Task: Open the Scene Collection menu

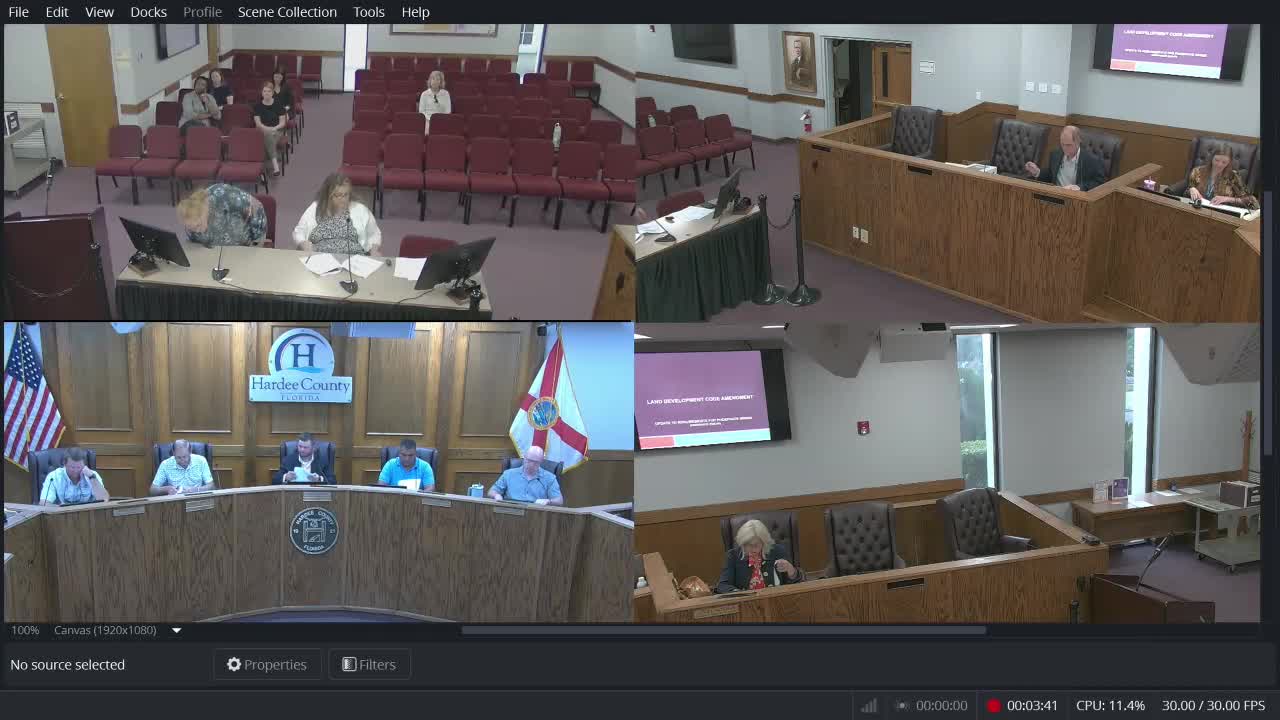Action: (x=286, y=11)
